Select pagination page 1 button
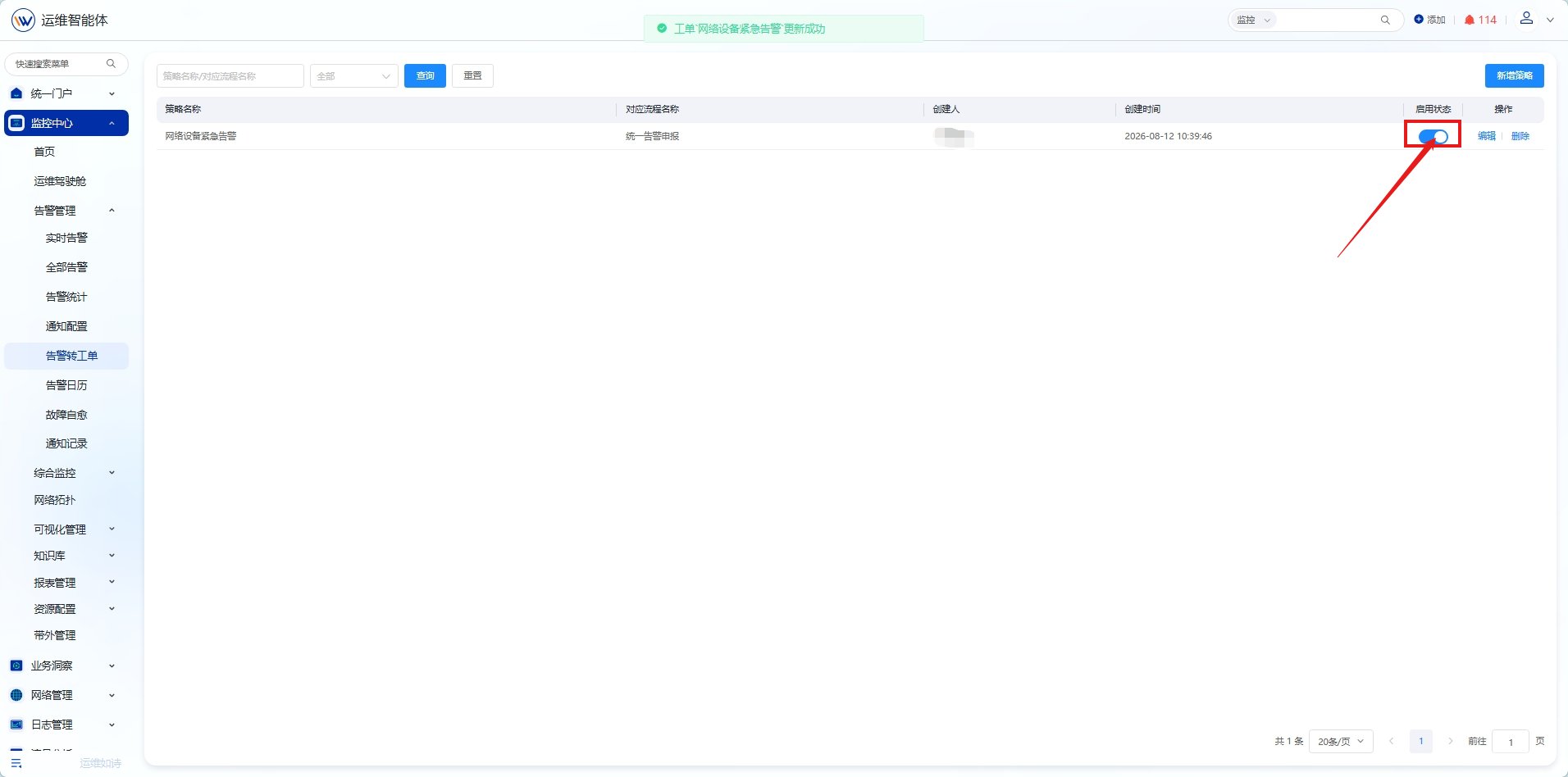The width and height of the screenshot is (1568, 777). [1421, 741]
